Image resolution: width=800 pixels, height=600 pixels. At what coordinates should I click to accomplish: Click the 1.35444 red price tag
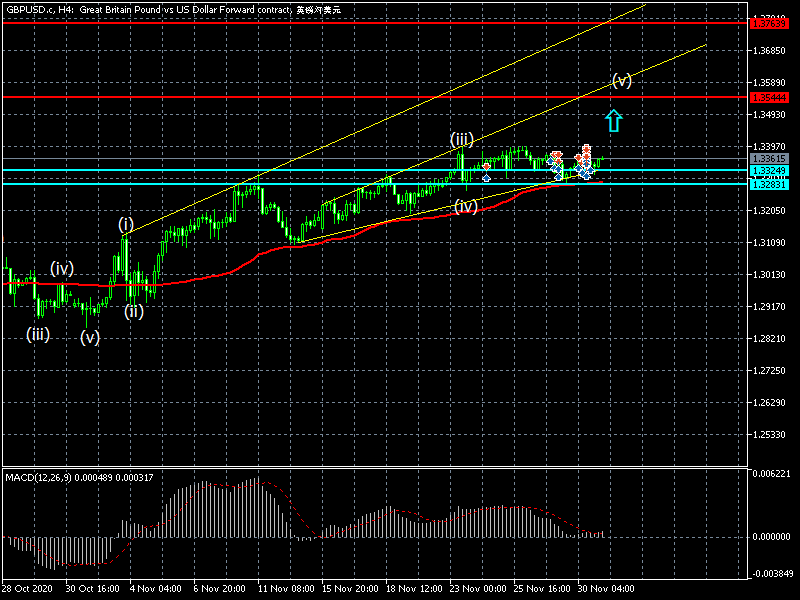pyautogui.click(x=769, y=97)
